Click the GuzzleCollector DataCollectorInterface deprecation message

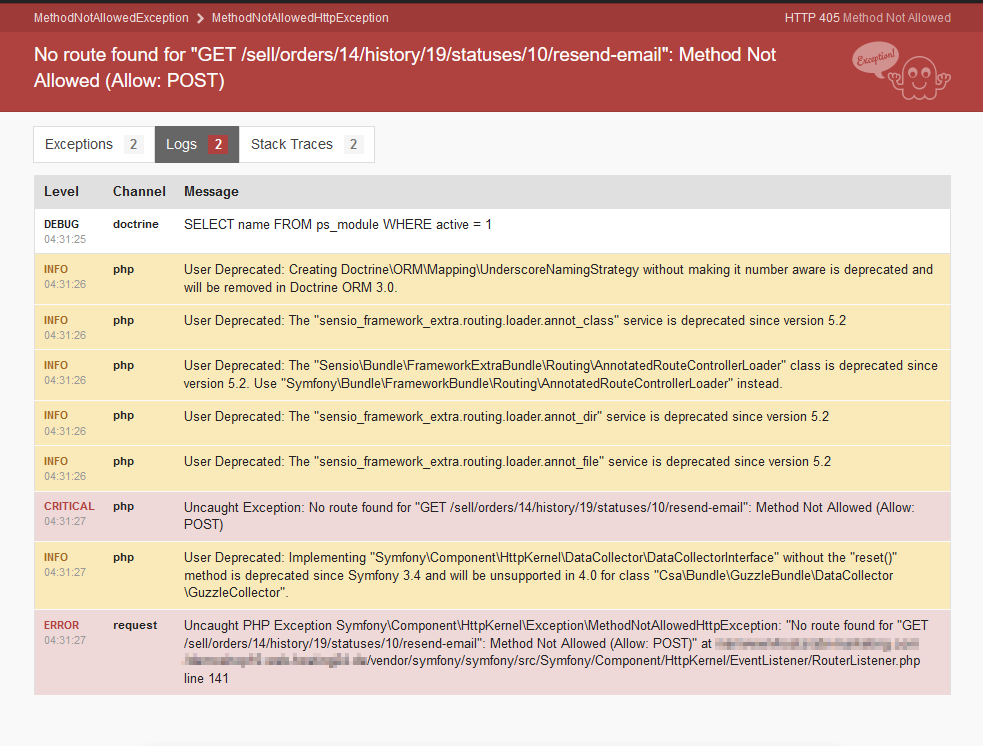click(540, 575)
